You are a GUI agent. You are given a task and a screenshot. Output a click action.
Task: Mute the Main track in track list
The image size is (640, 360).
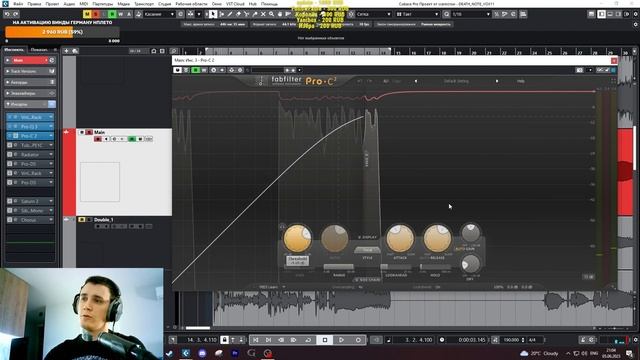tap(82, 132)
